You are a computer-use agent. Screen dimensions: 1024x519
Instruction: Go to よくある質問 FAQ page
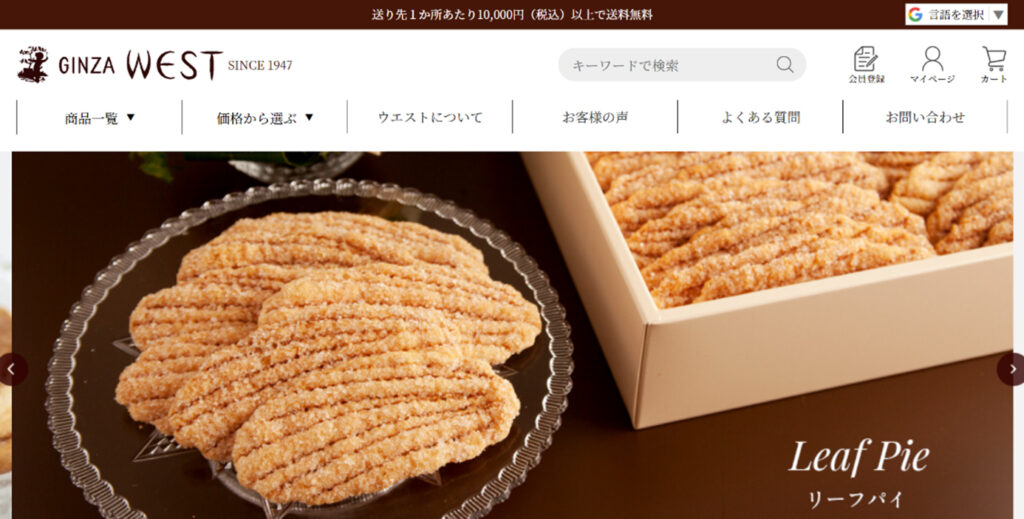tap(760, 118)
